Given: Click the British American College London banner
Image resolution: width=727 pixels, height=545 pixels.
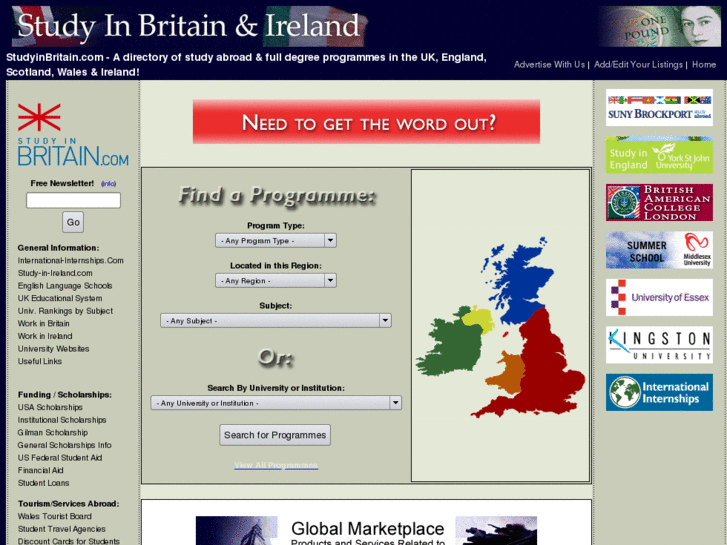Looking at the screenshot, I should coord(659,203).
